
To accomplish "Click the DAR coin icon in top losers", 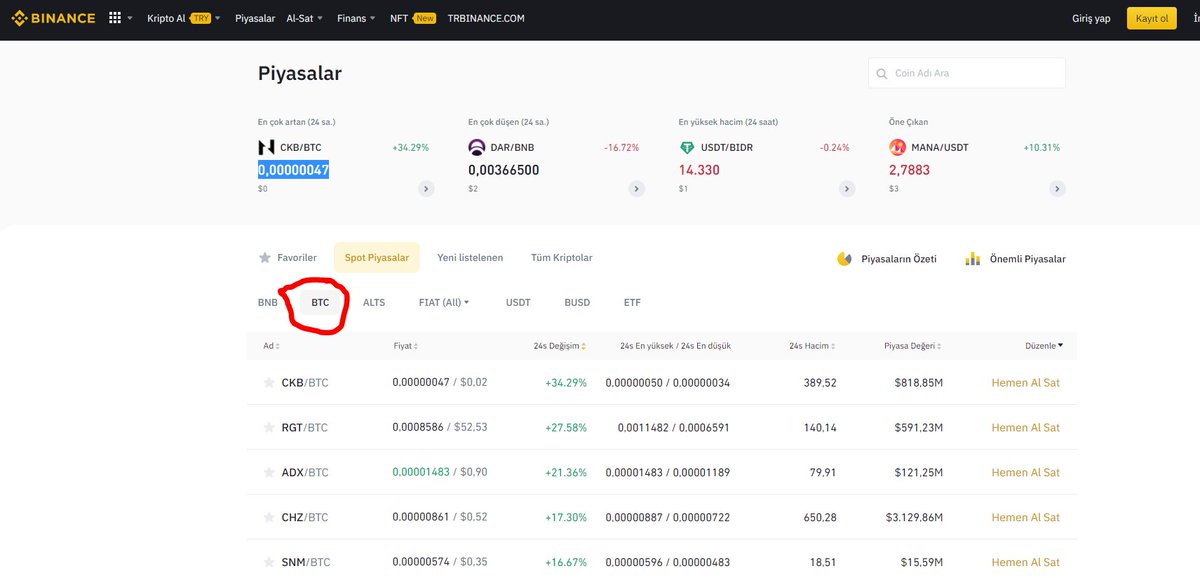I will point(477,147).
